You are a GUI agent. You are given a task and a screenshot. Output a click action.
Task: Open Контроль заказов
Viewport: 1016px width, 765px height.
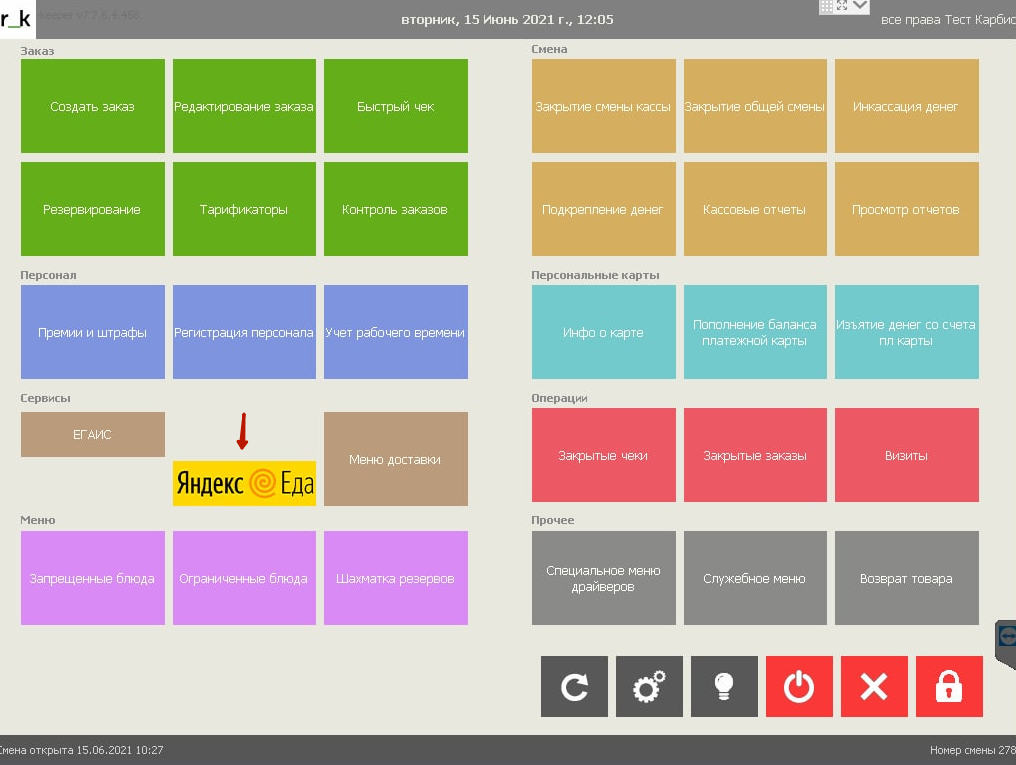[x=396, y=209]
